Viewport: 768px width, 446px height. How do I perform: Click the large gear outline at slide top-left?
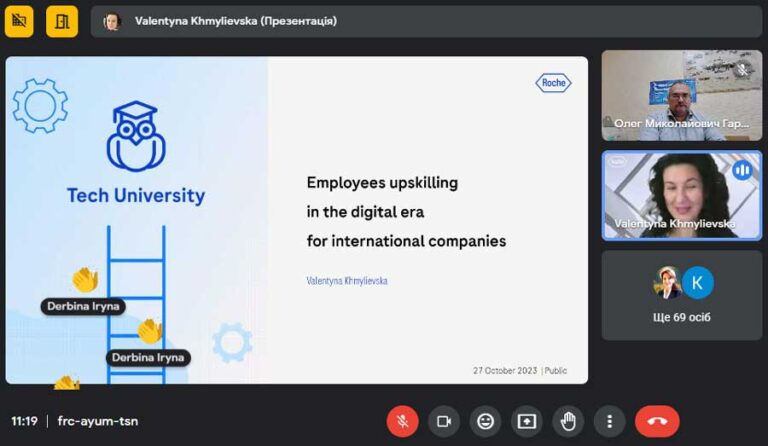click(40, 106)
